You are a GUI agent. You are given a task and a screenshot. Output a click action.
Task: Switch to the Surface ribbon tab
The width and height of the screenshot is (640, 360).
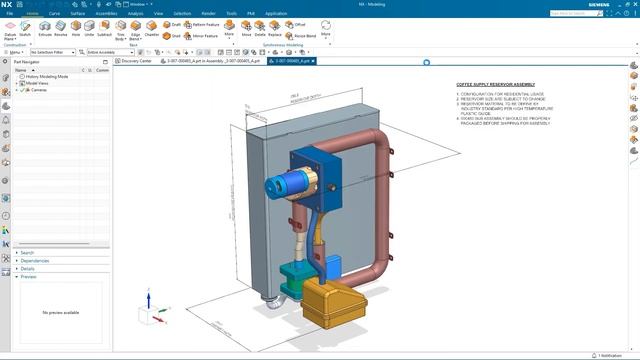[78, 13]
